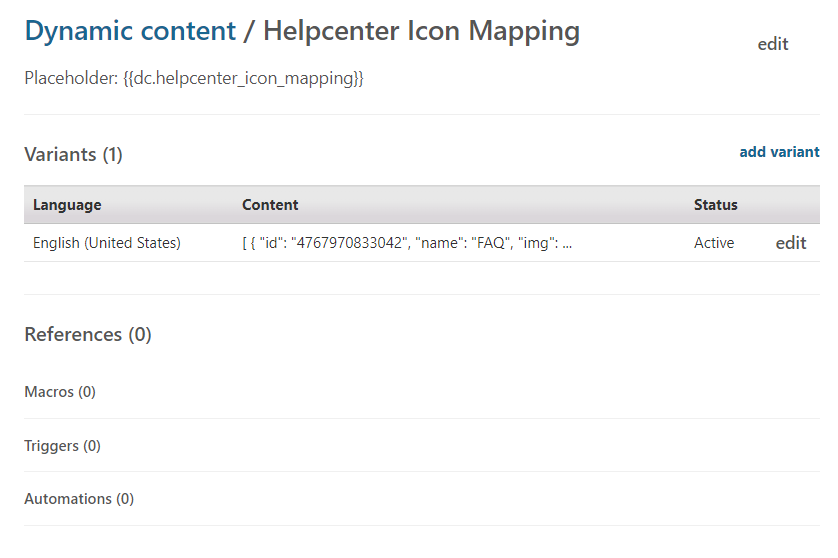This screenshot has width=838, height=558.
Task: Click the References (0) heading
Action: [88, 335]
